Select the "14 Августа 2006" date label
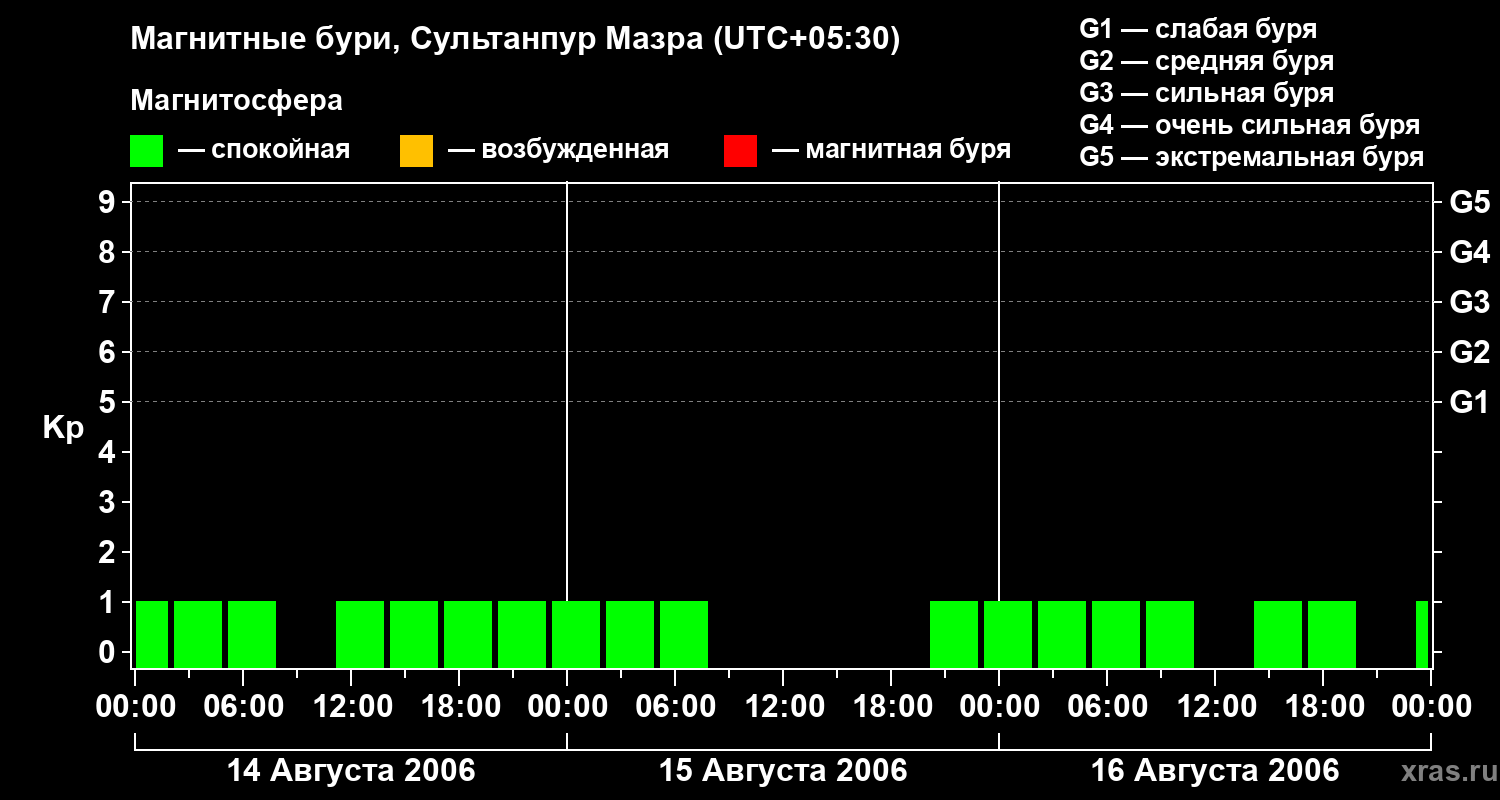1500x800 pixels. coord(351,771)
